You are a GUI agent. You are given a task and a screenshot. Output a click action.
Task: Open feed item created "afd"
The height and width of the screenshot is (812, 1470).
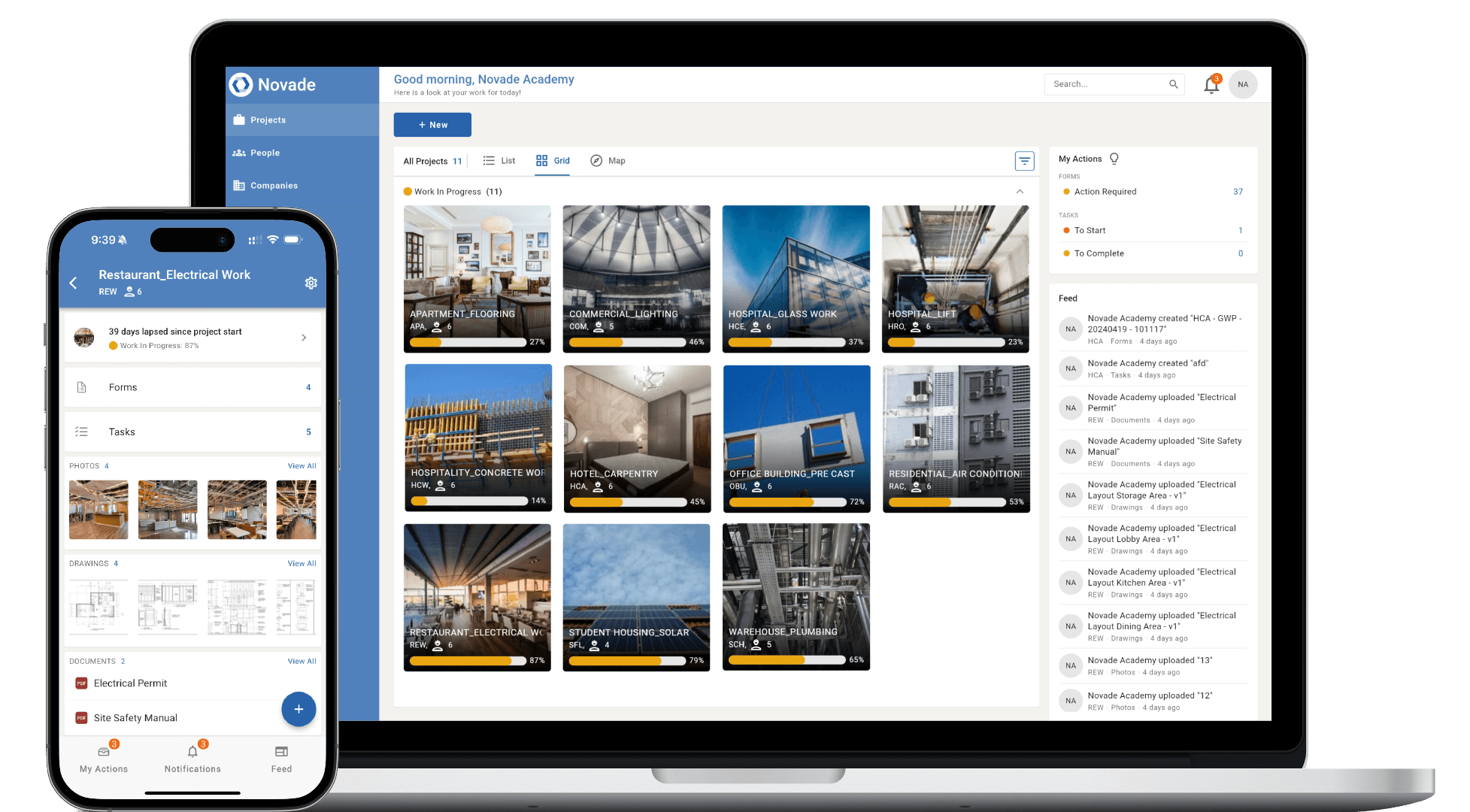tap(1153, 368)
